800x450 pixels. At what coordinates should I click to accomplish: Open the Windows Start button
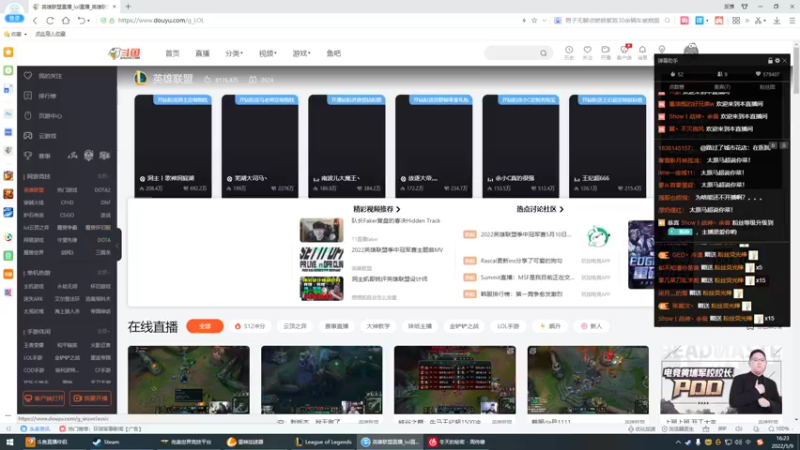(x=9, y=442)
